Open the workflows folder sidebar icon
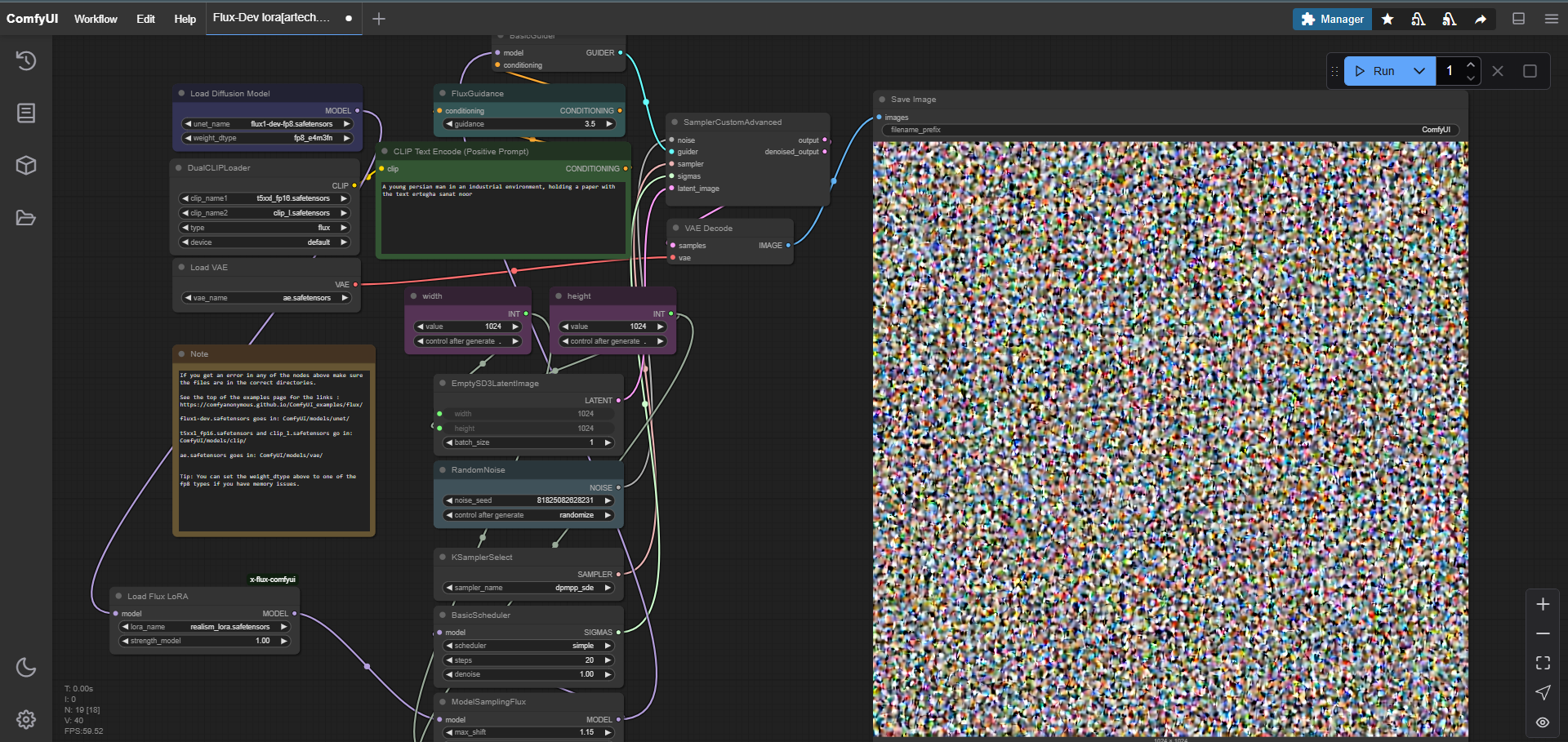Viewport: 1568px width, 742px height. 26,218
